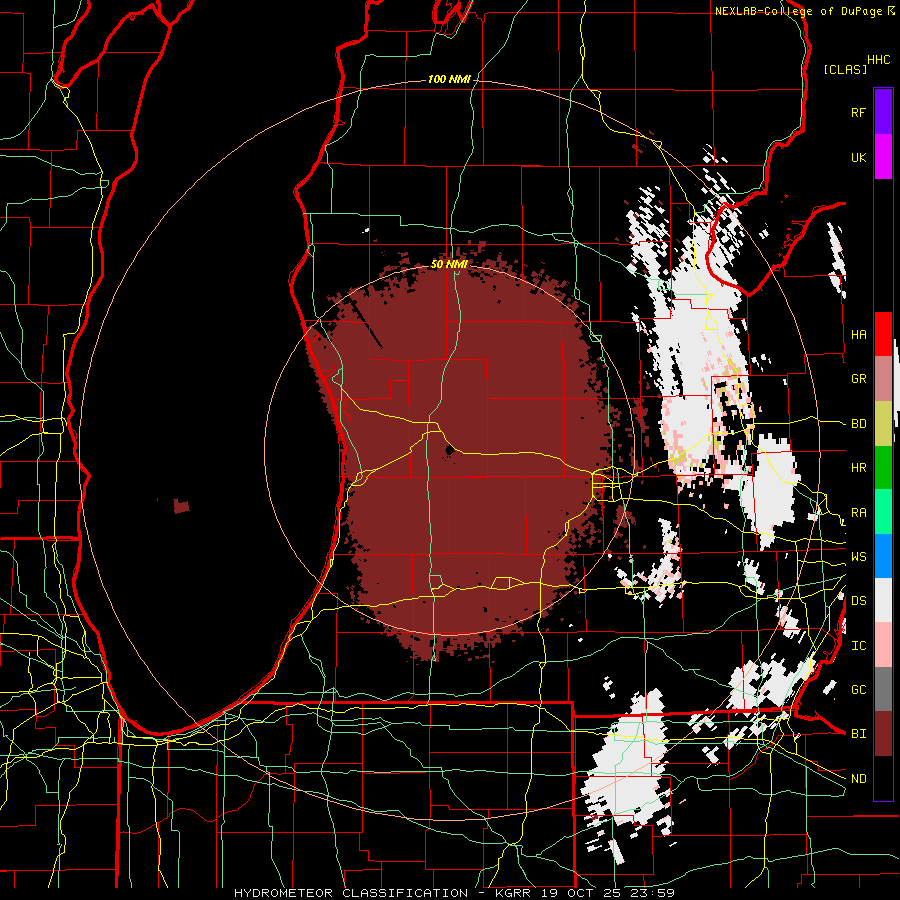
Task: Click the HHC product code label
Action: coord(879,60)
